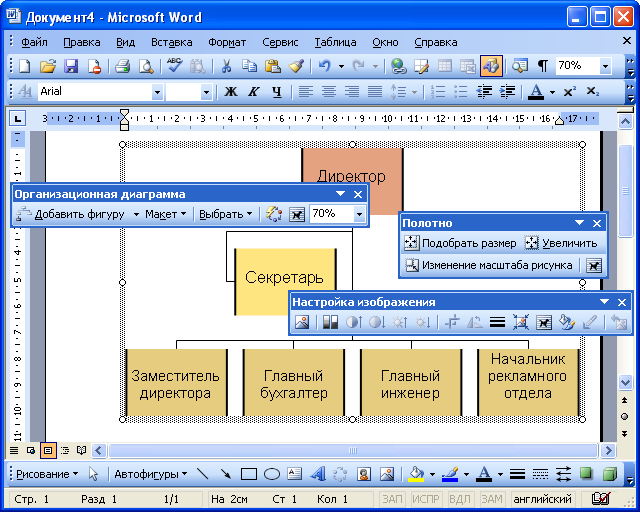The width and height of the screenshot is (640, 512).
Task: Toggle the bulleted list
Action: click(461, 91)
